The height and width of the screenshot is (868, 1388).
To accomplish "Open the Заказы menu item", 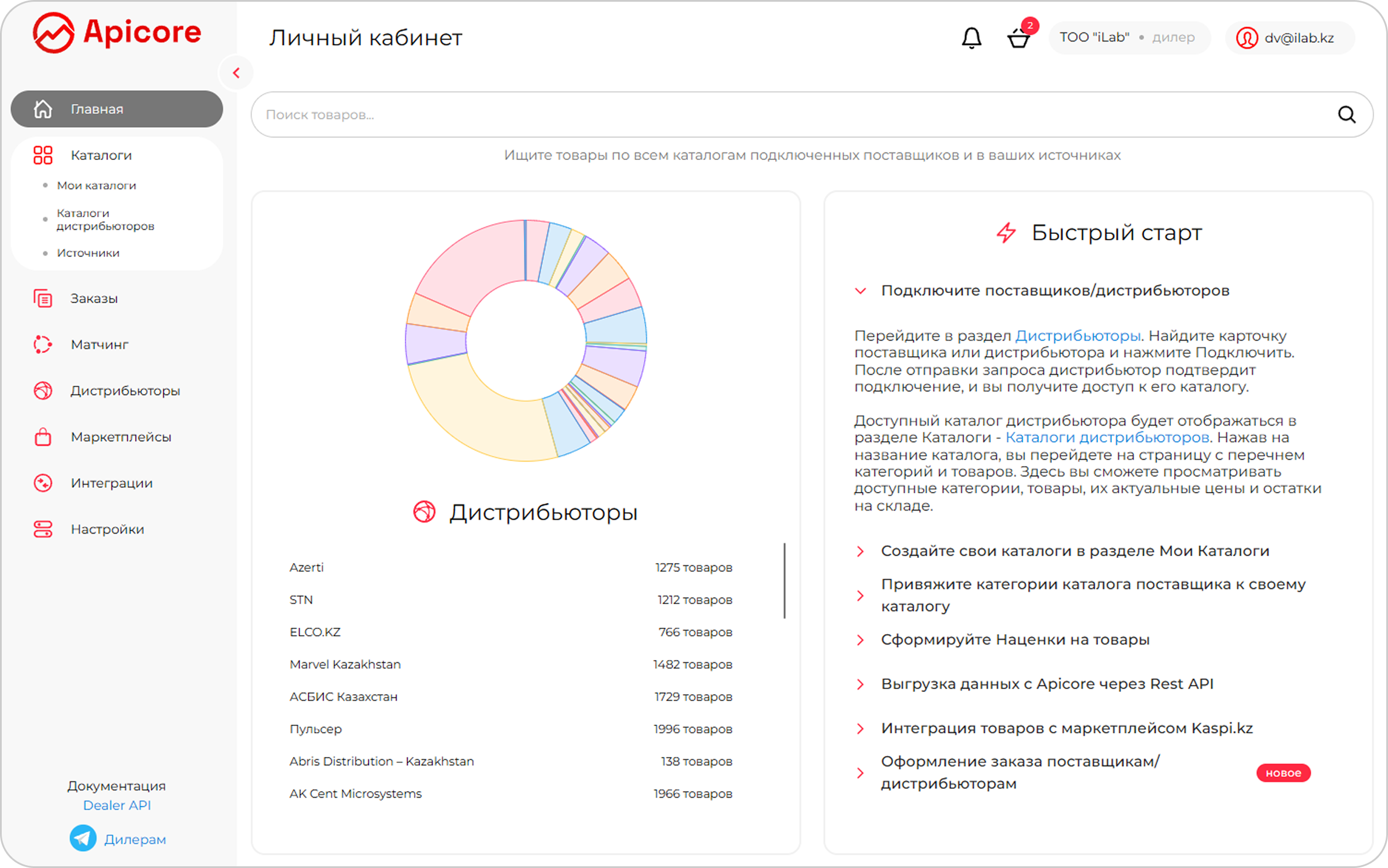I will coord(94,299).
